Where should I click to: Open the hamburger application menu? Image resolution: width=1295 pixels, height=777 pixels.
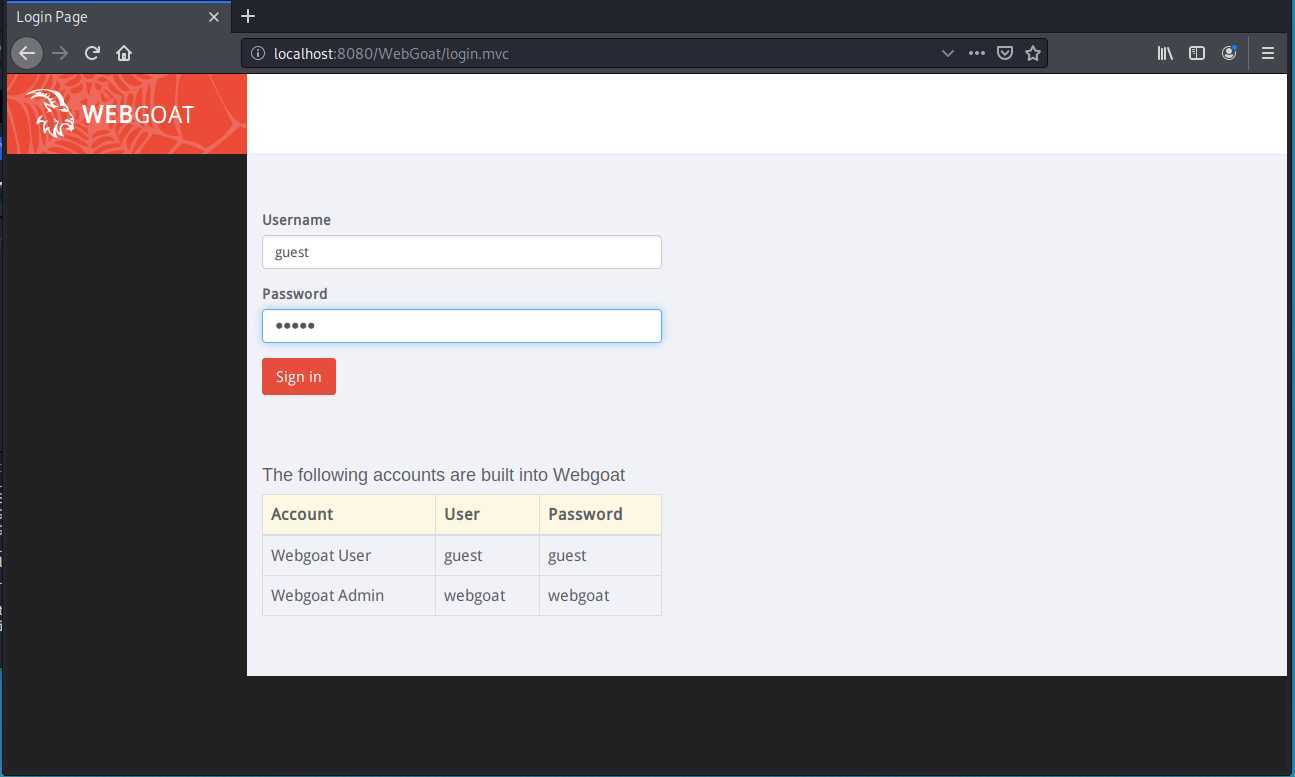(x=1268, y=53)
